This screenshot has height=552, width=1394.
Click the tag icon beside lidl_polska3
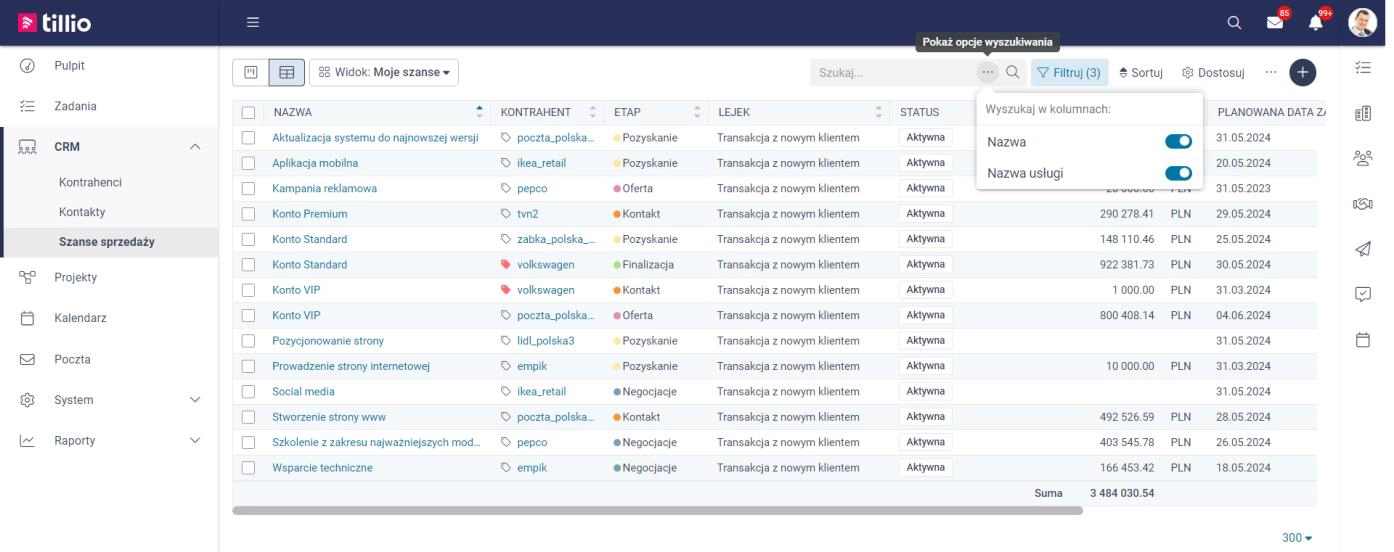pyautogui.click(x=506, y=341)
